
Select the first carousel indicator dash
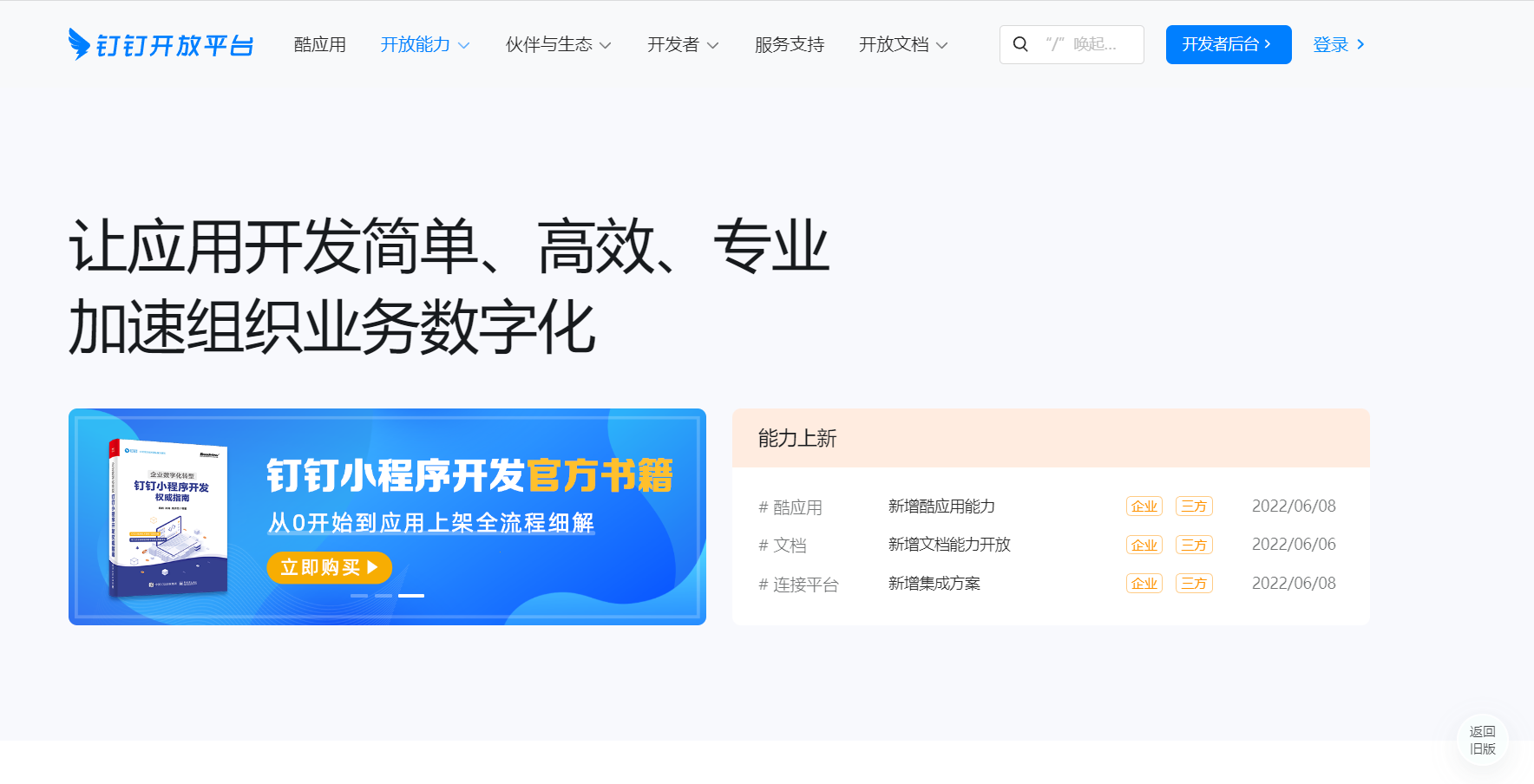pyautogui.click(x=359, y=596)
